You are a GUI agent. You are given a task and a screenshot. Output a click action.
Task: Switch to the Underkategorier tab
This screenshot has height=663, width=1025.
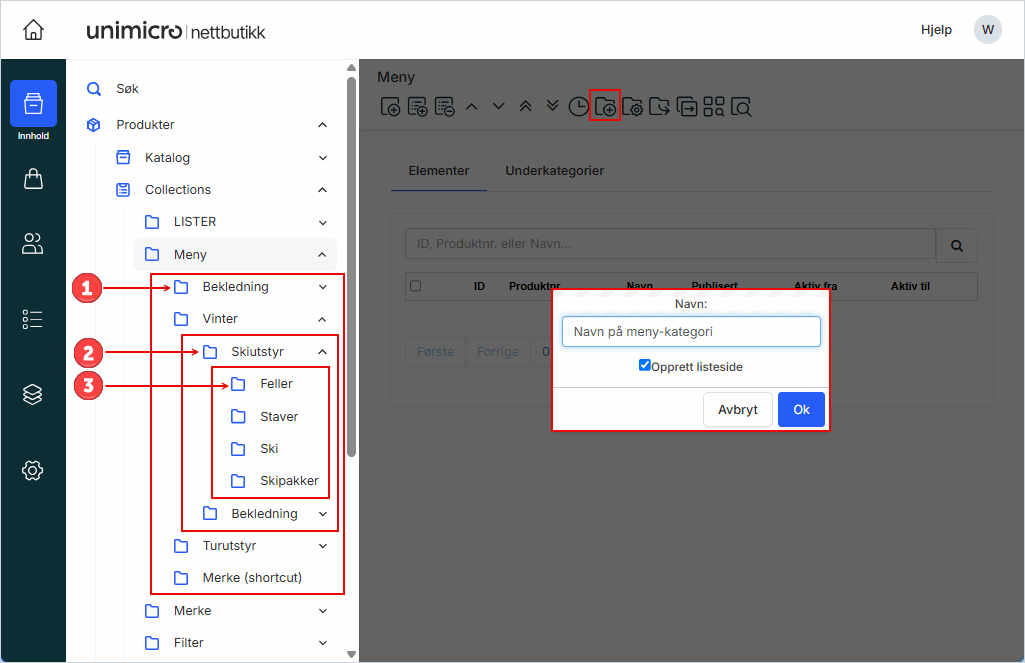point(554,171)
